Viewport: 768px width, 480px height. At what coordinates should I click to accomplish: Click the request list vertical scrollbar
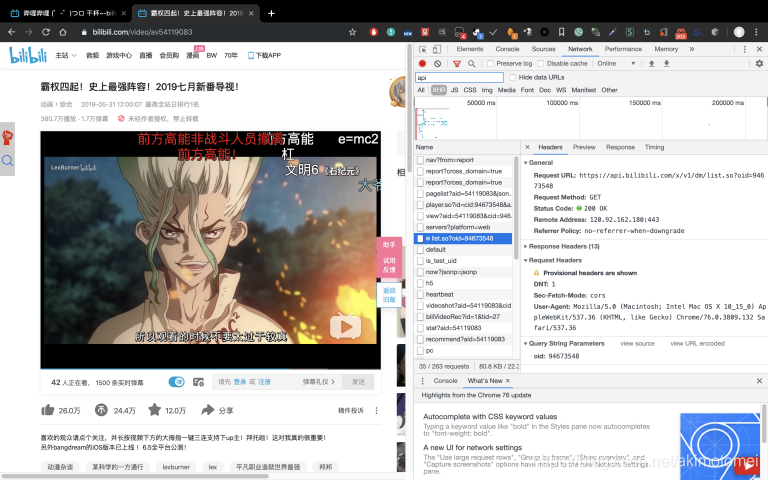[516, 208]
